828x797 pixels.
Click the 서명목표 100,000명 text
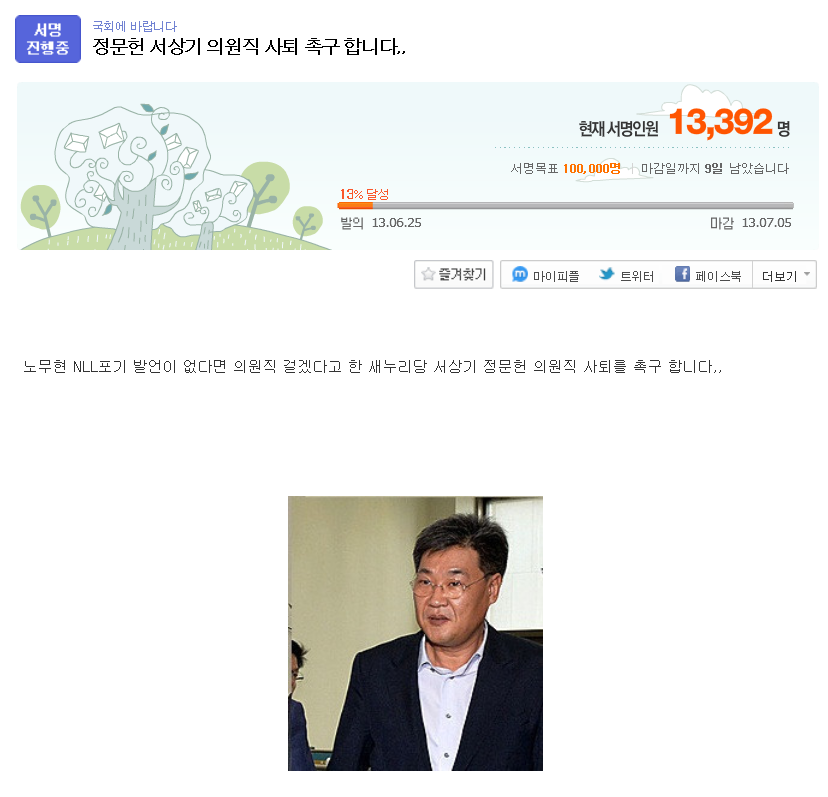click(x=565, y=168)
